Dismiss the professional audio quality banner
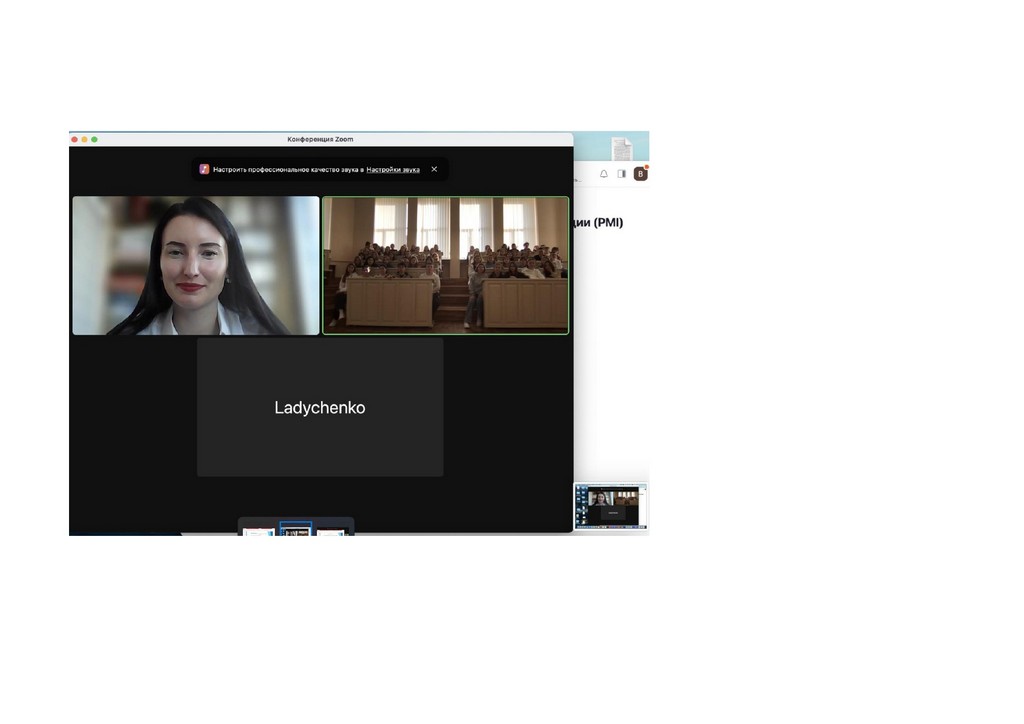Screen dimensions: 1024x724 coord(434,169)
